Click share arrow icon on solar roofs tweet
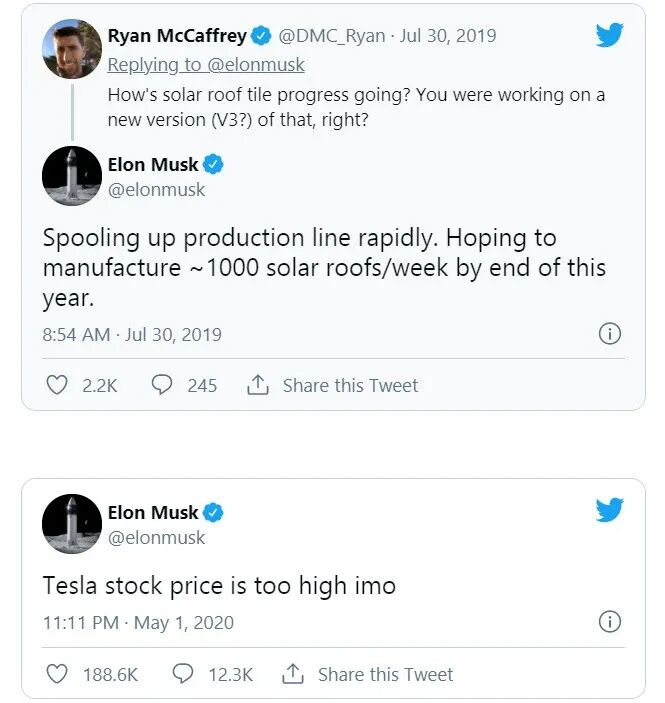665x703 pixels. tap(257, 385)
